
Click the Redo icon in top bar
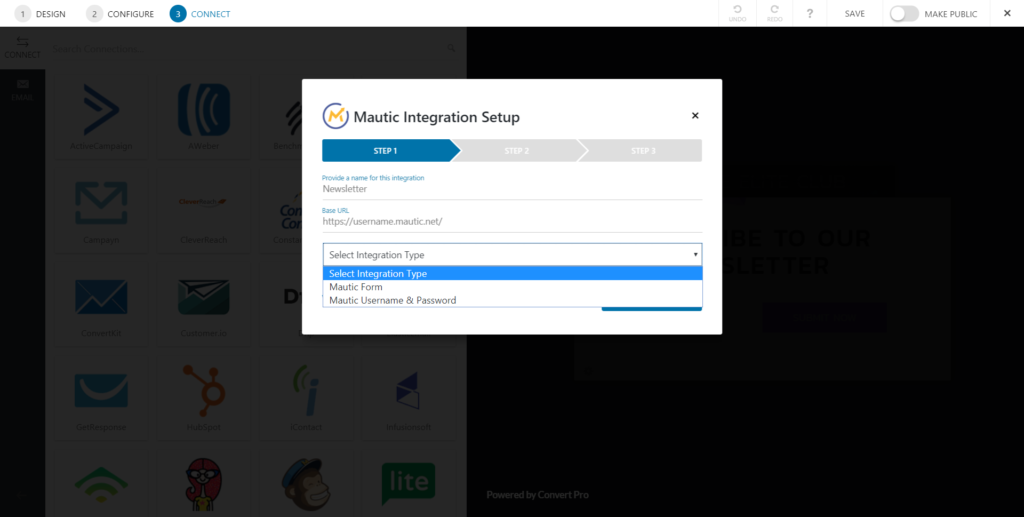[x=775, y=13]
